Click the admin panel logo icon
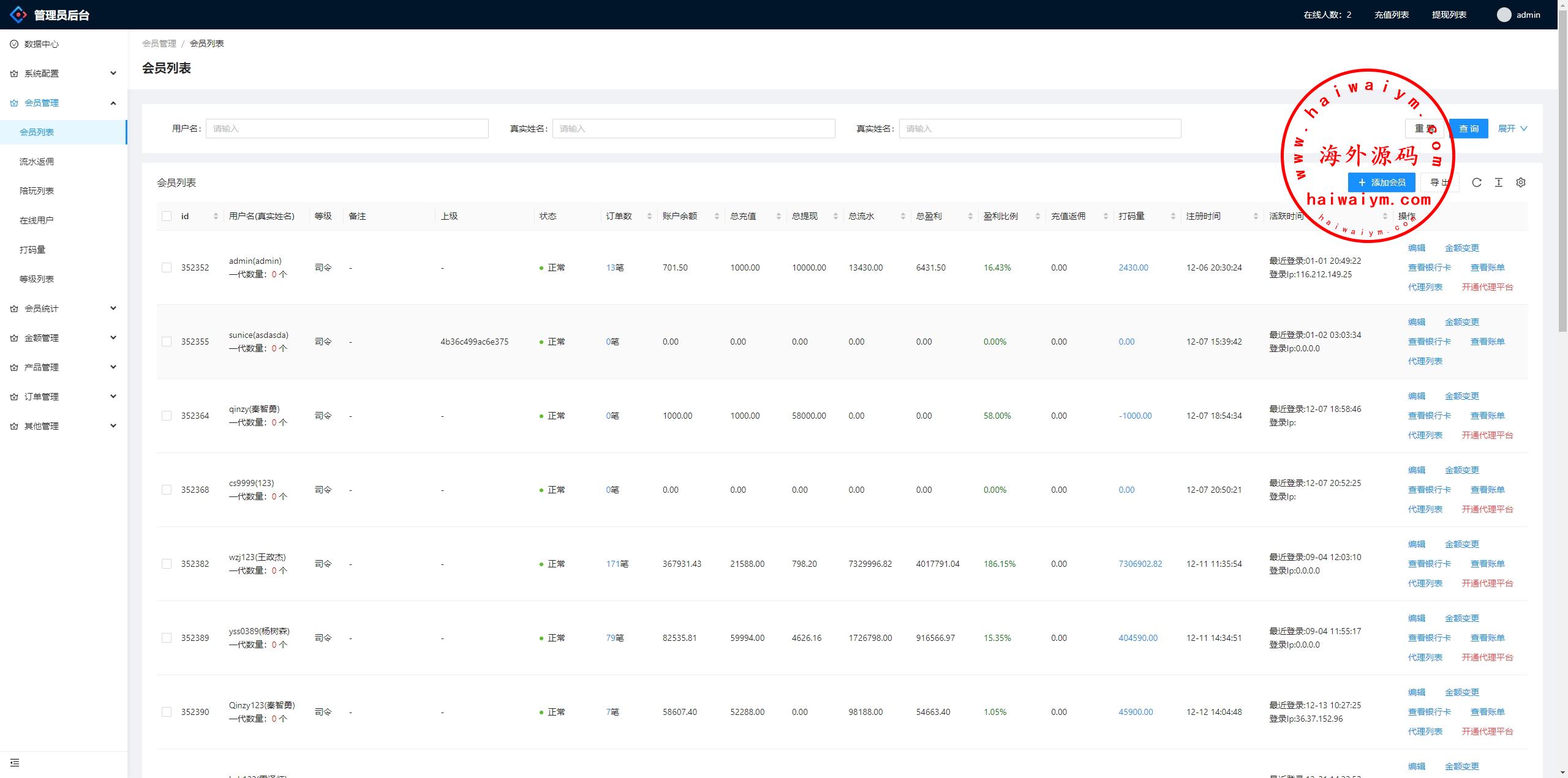This screenshot has width=1568, height=778. 18,15
